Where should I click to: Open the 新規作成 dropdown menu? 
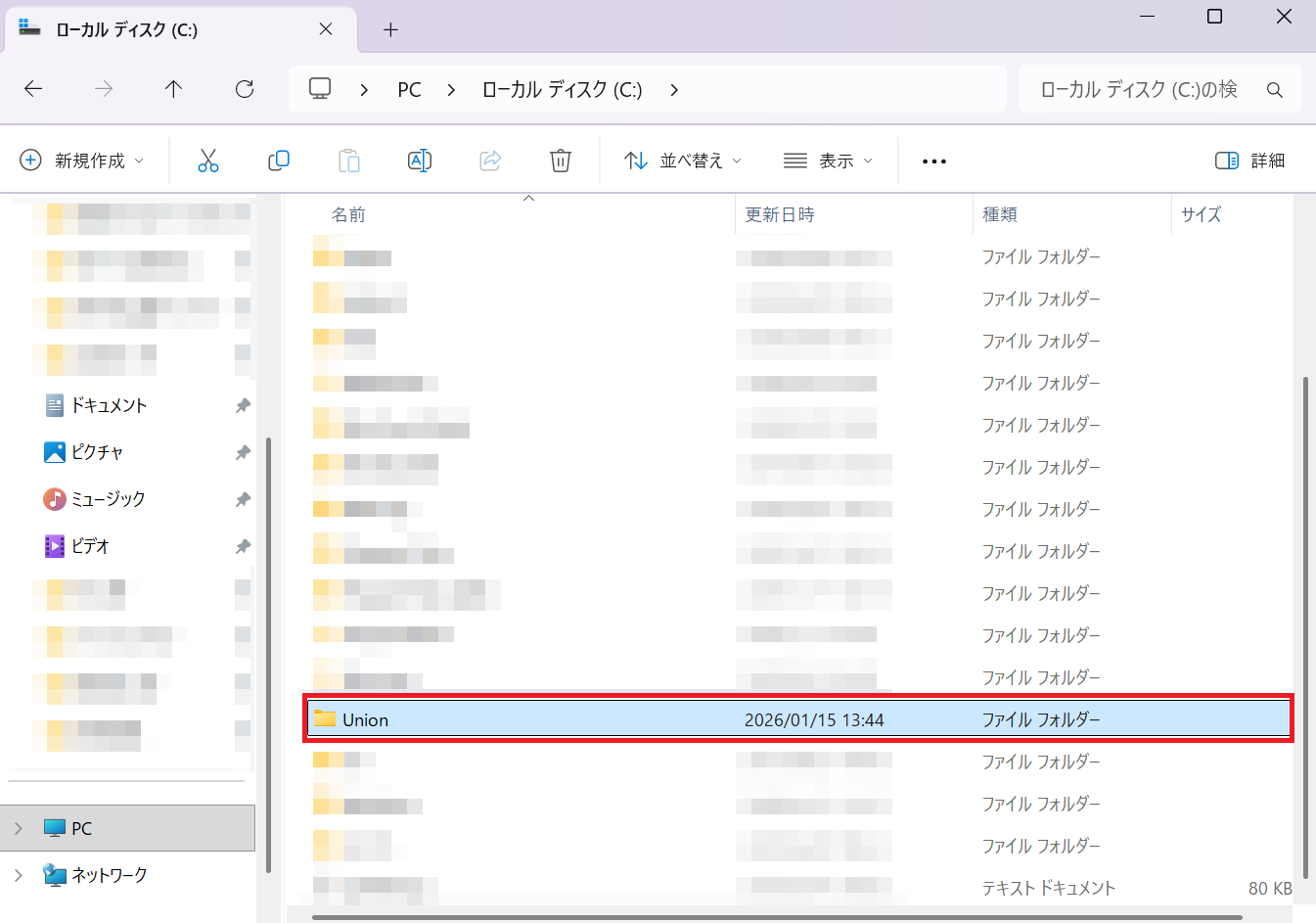(x=82, y=161)
